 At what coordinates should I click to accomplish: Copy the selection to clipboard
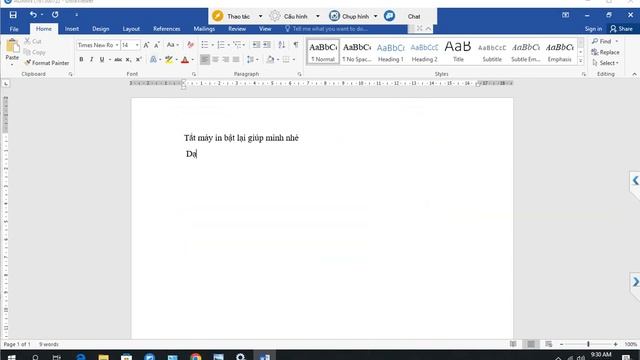(34, 52)
